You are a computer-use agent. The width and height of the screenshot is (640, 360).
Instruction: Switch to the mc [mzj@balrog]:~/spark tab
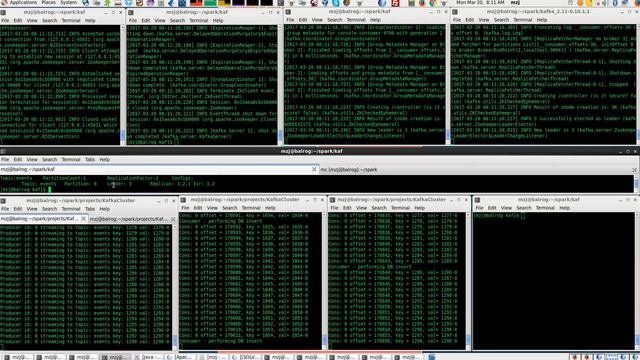click(478, 169)
